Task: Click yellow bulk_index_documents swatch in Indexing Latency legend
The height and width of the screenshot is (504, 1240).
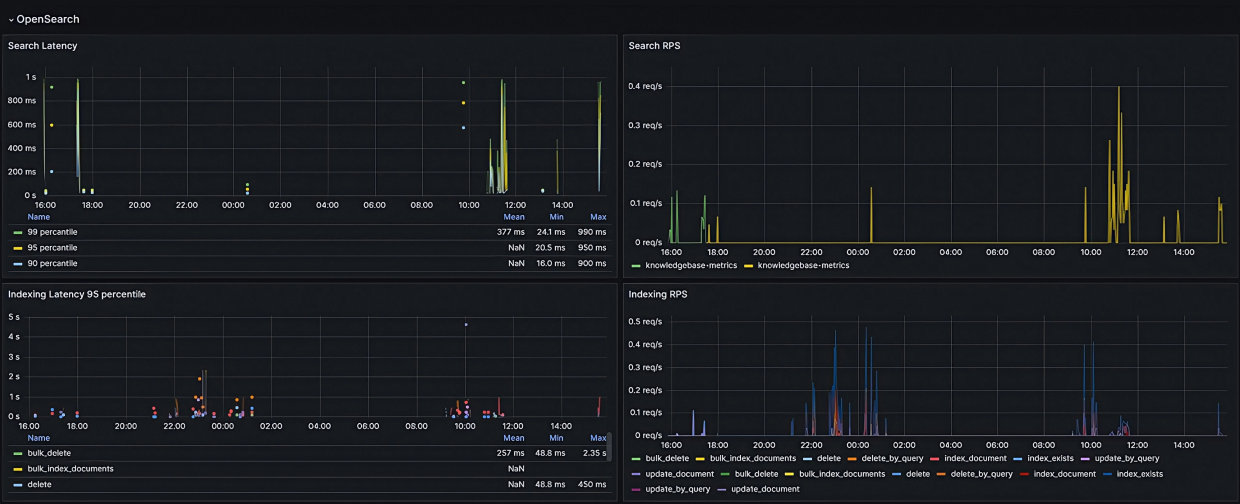Action: [x=18, y=469]
